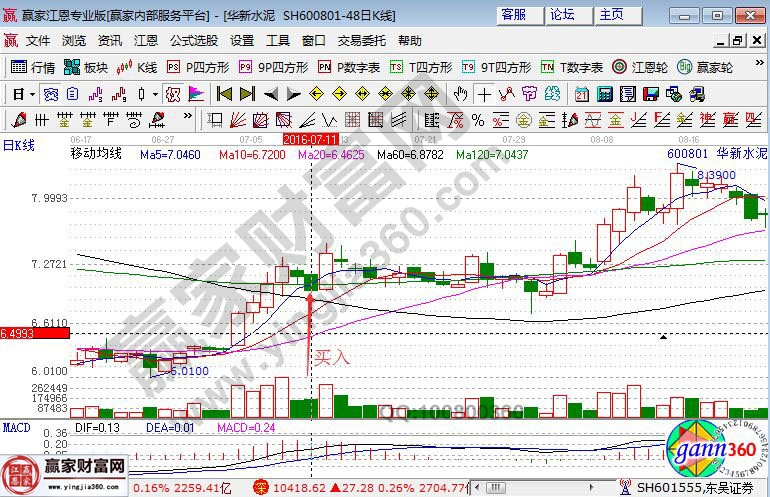Open the candlestick style dropdown arrow
770x497 pixels.
(x=154, y=94)
